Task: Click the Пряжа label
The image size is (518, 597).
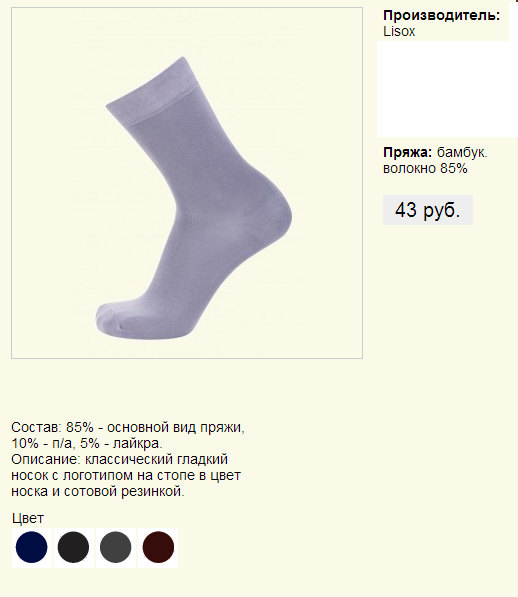Action: click(408, 153)
